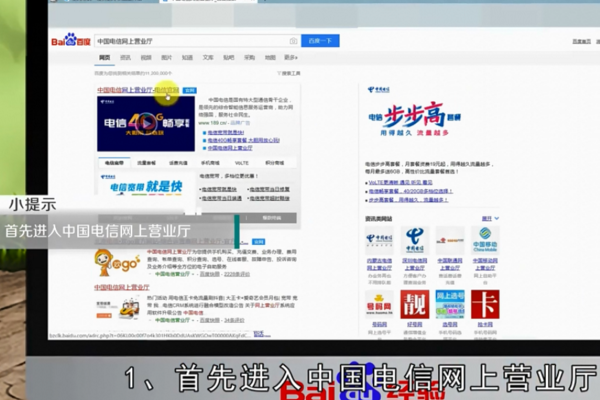
Task: Open third result title 中国电信网上营业厅
Action: (122, 287)
